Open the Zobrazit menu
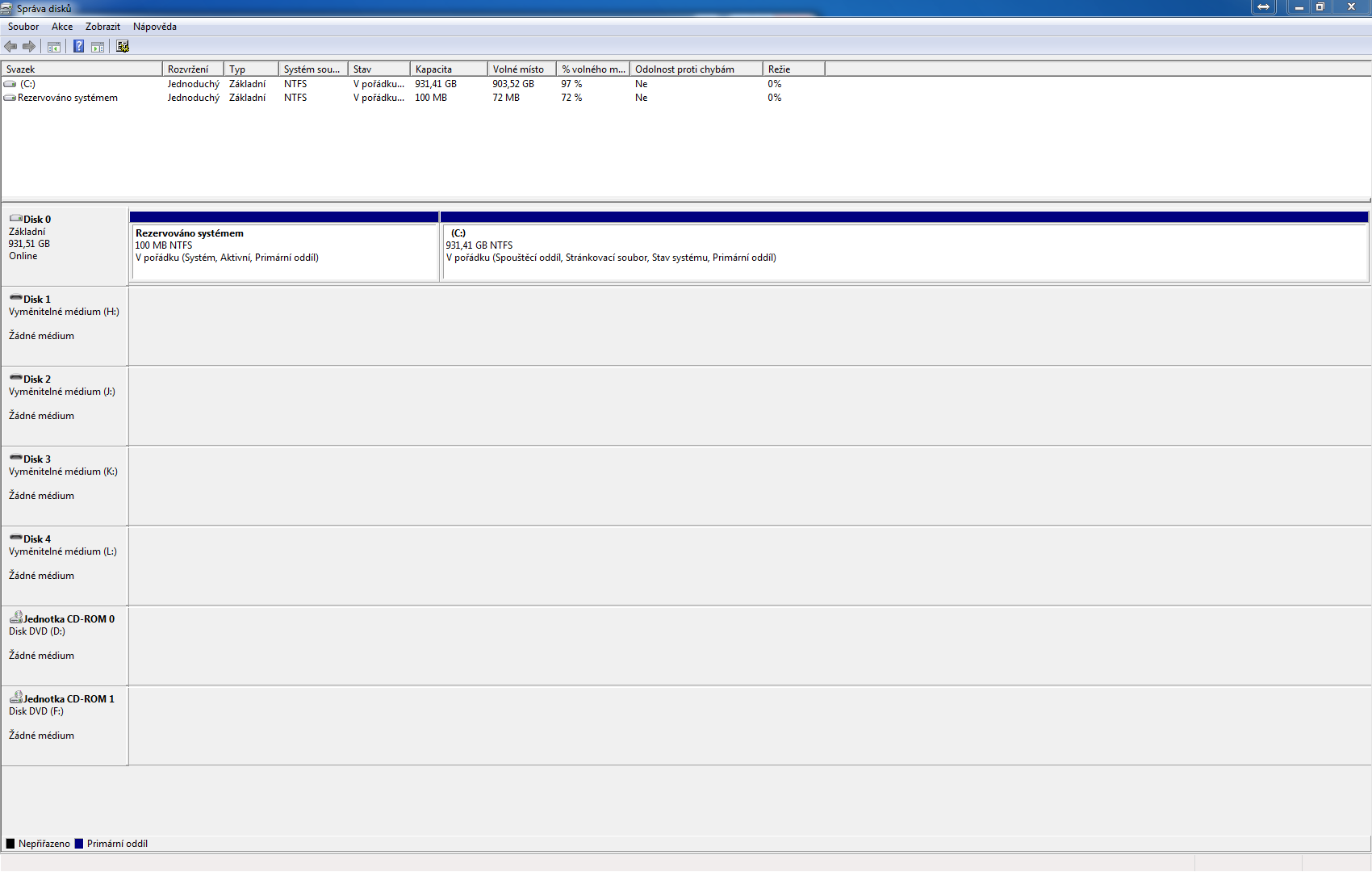The height and width of the screenshot is (872, 1372). [102, 27]
